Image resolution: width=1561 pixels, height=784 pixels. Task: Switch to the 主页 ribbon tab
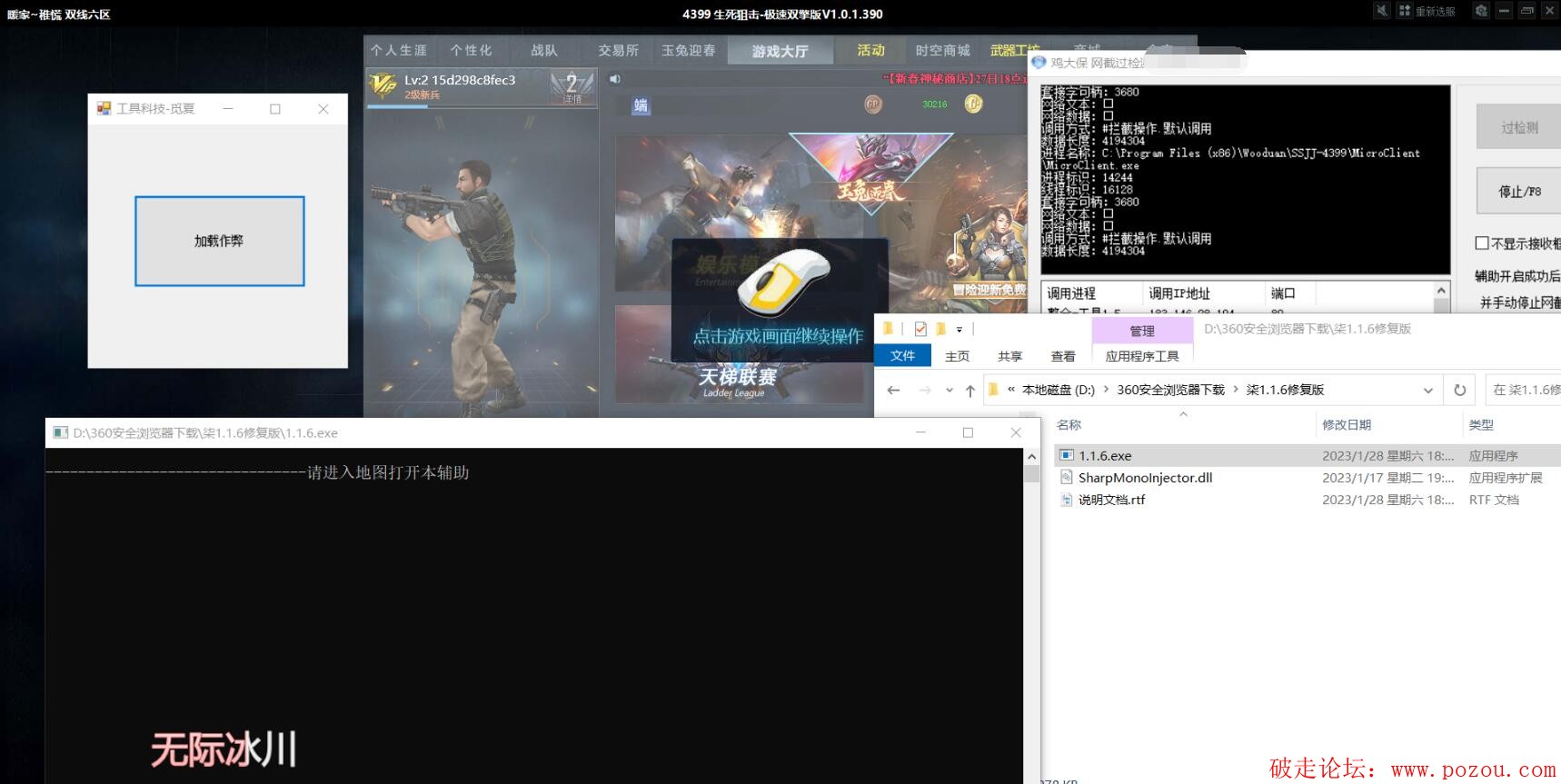pyautogui.click(x=957, y=356)
